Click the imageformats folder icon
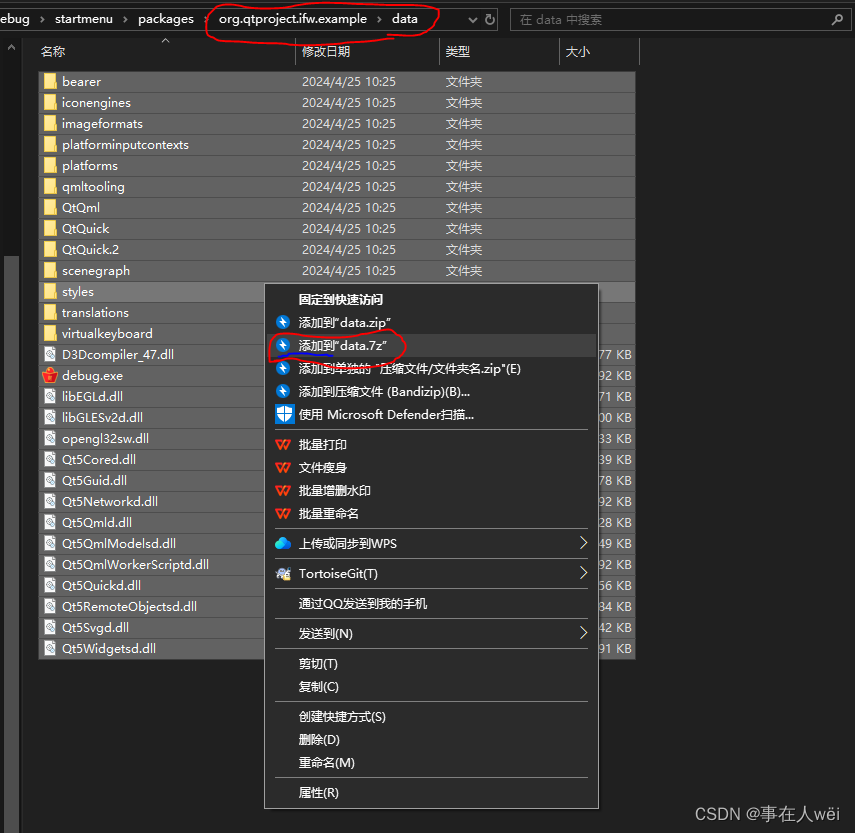This screenshot has width=855, height=833. pyautogui.click(x=50, y=124)
